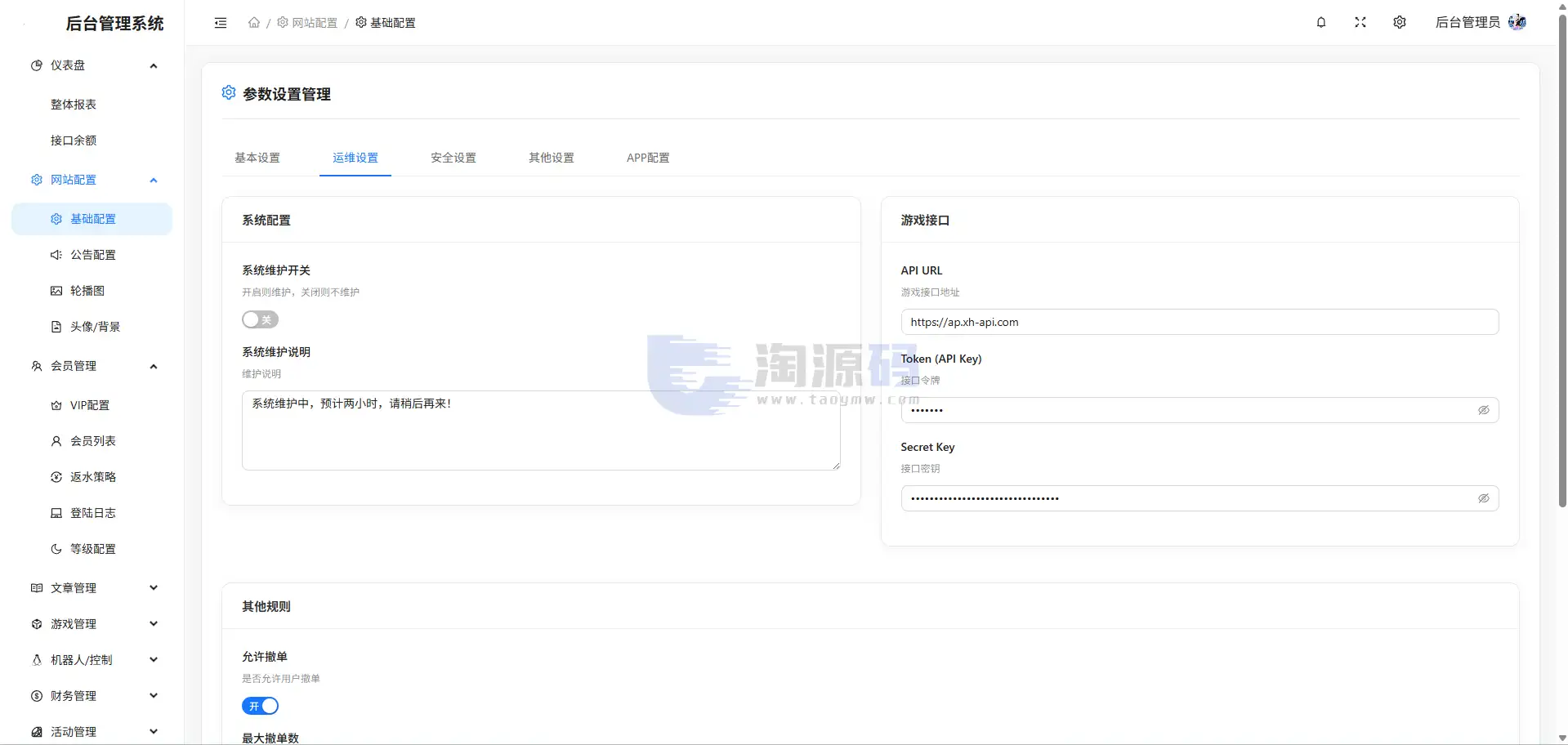Click the admin avatar image
Viewport: 1568px width, 745px height.
(x=1517, y=22)
